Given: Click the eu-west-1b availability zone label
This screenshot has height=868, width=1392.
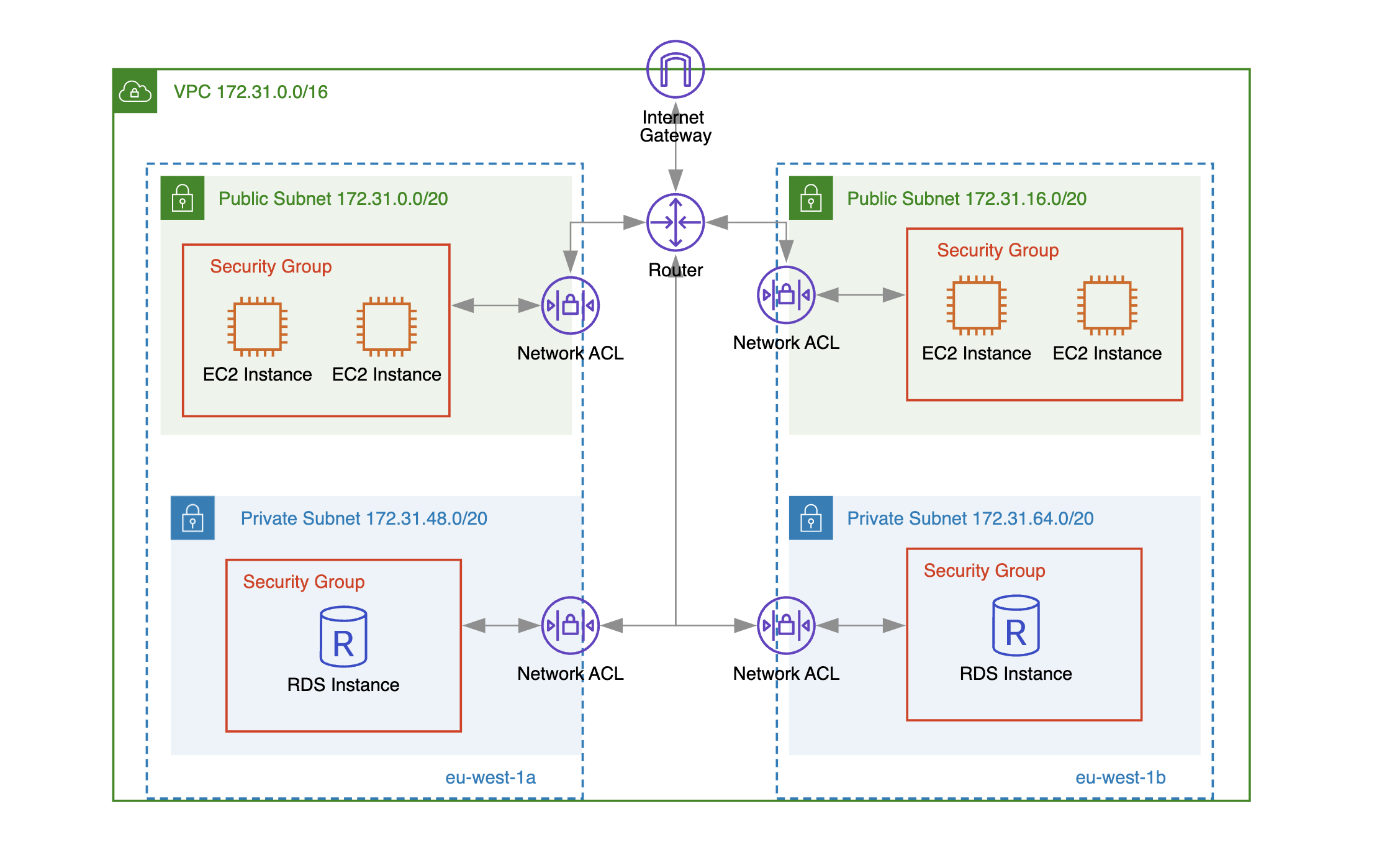Looking at the screenshot, I should tap(1121, 777).
